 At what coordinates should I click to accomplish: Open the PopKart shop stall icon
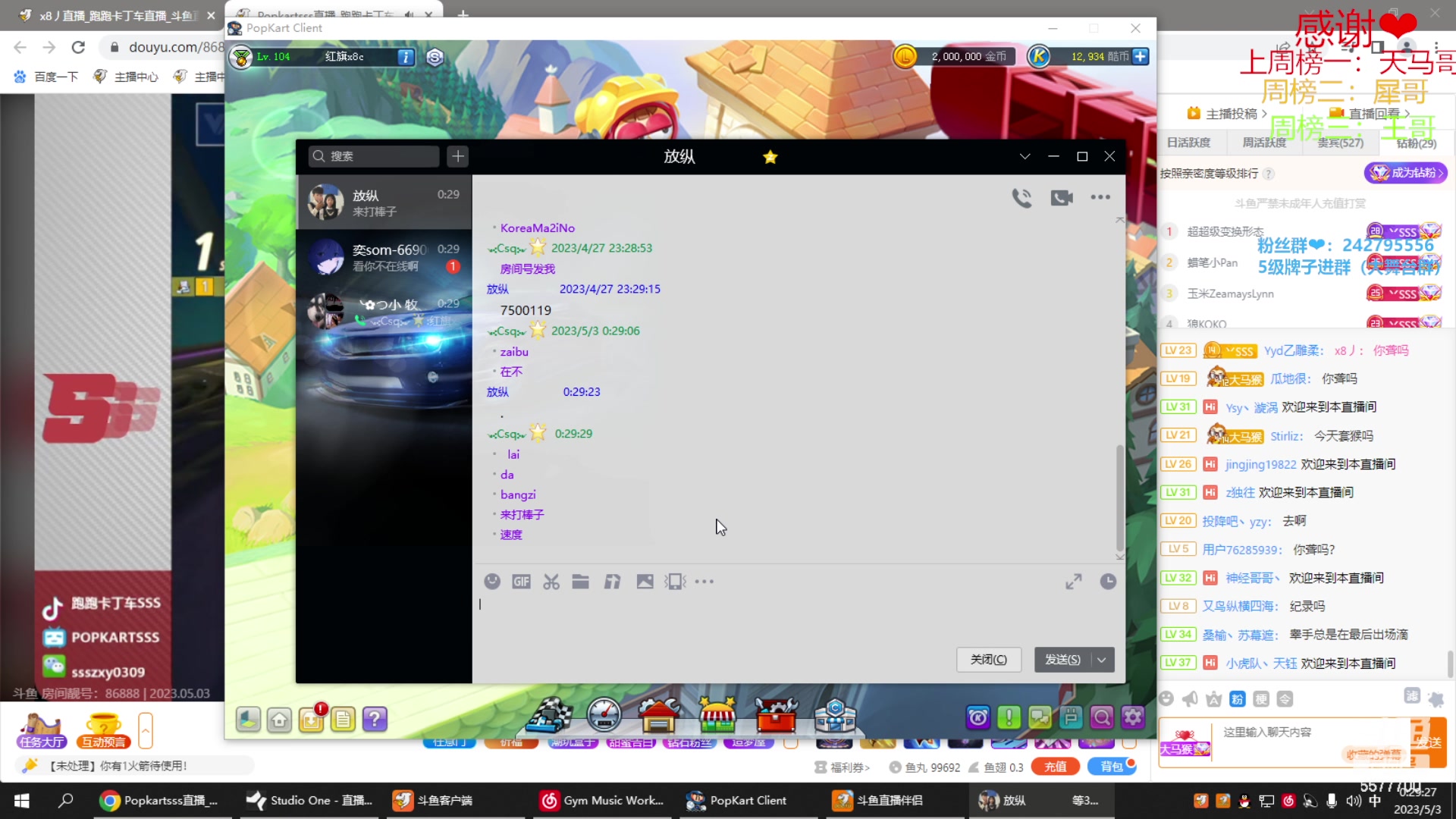click(x=717, y=715)
